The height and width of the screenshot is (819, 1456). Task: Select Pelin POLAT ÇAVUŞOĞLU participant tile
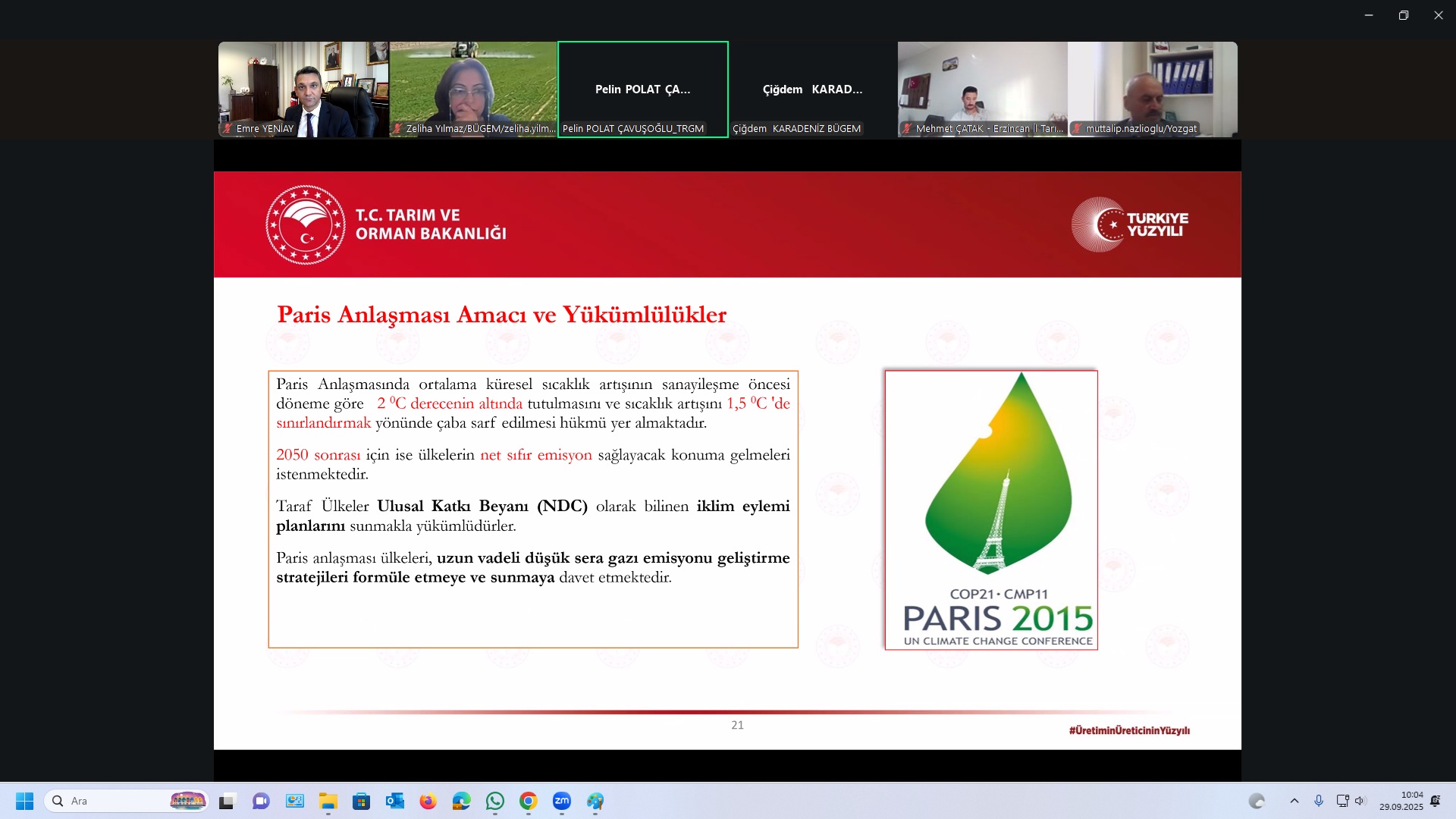pyautogui.click(x=642, y=89)
